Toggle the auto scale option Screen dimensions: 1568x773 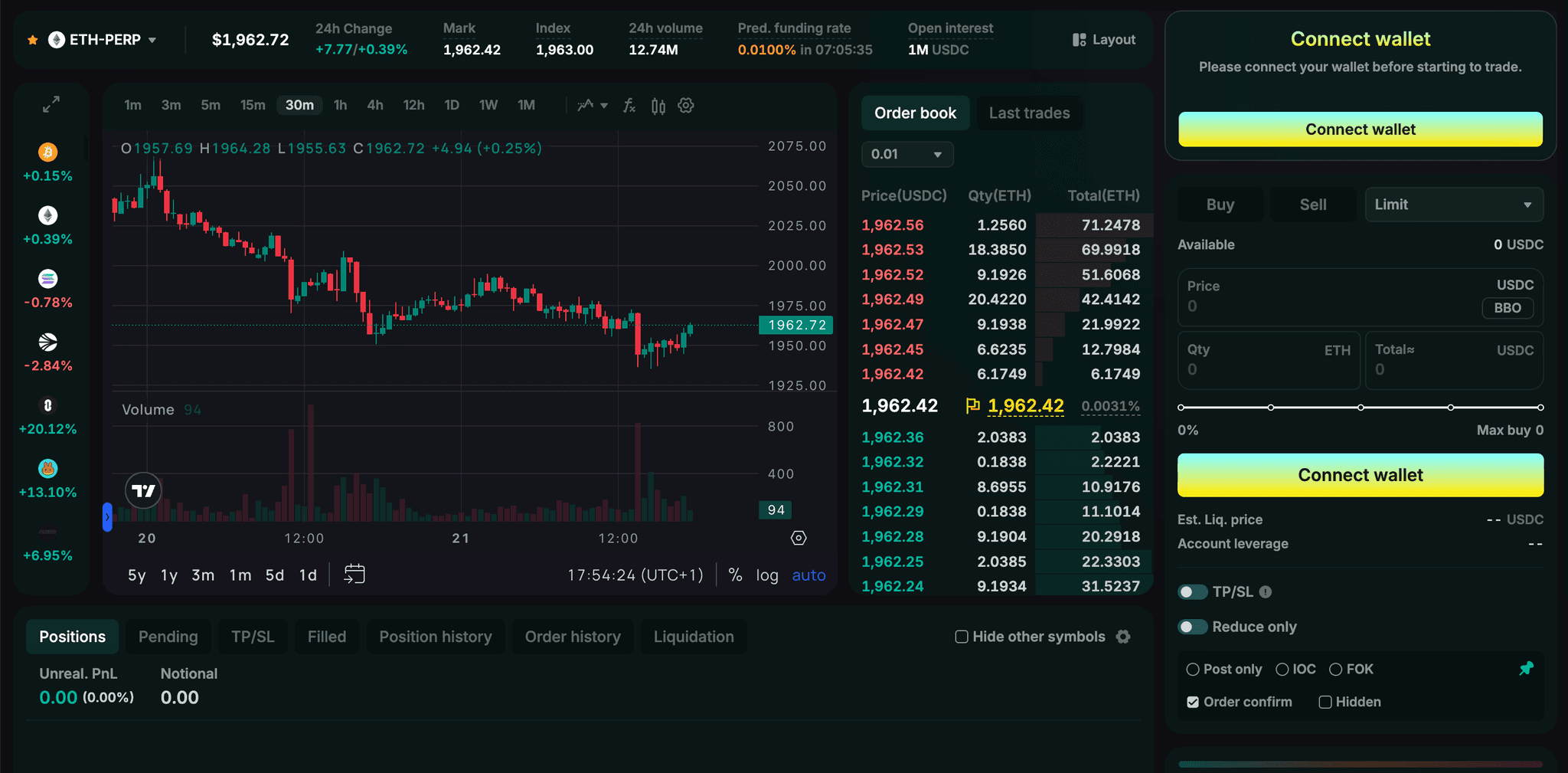(808, 575)
